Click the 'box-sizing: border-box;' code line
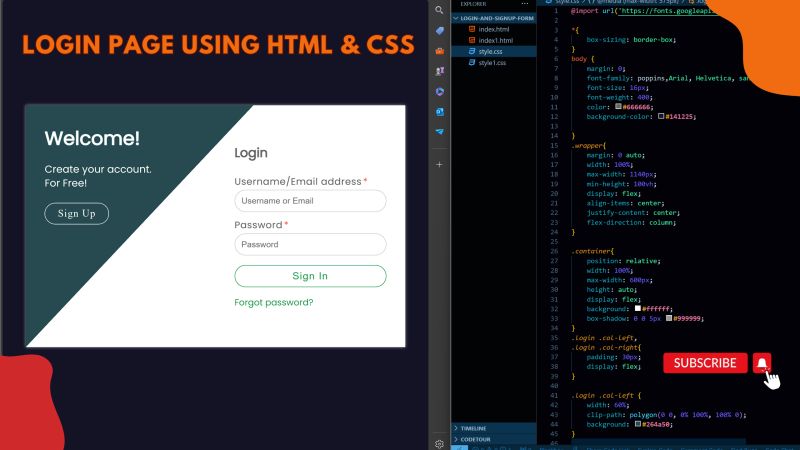The image size is (800, 450). pos(631,40)
